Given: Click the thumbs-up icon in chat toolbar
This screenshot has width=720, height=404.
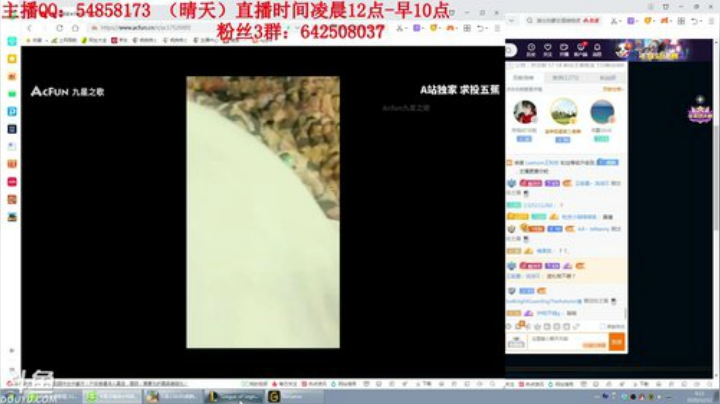Looking at the screenshot, I should pos(537,326).
